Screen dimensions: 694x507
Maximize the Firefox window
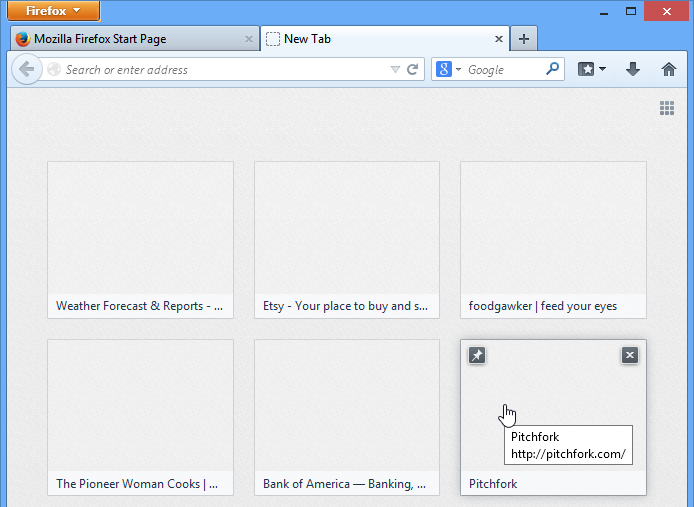(631, 12)
